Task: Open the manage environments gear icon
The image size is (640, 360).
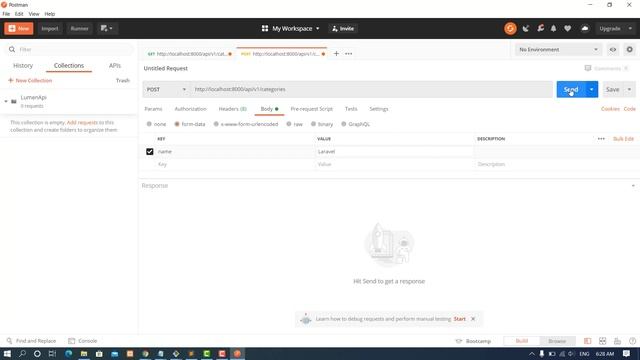Action: (629, 49)
